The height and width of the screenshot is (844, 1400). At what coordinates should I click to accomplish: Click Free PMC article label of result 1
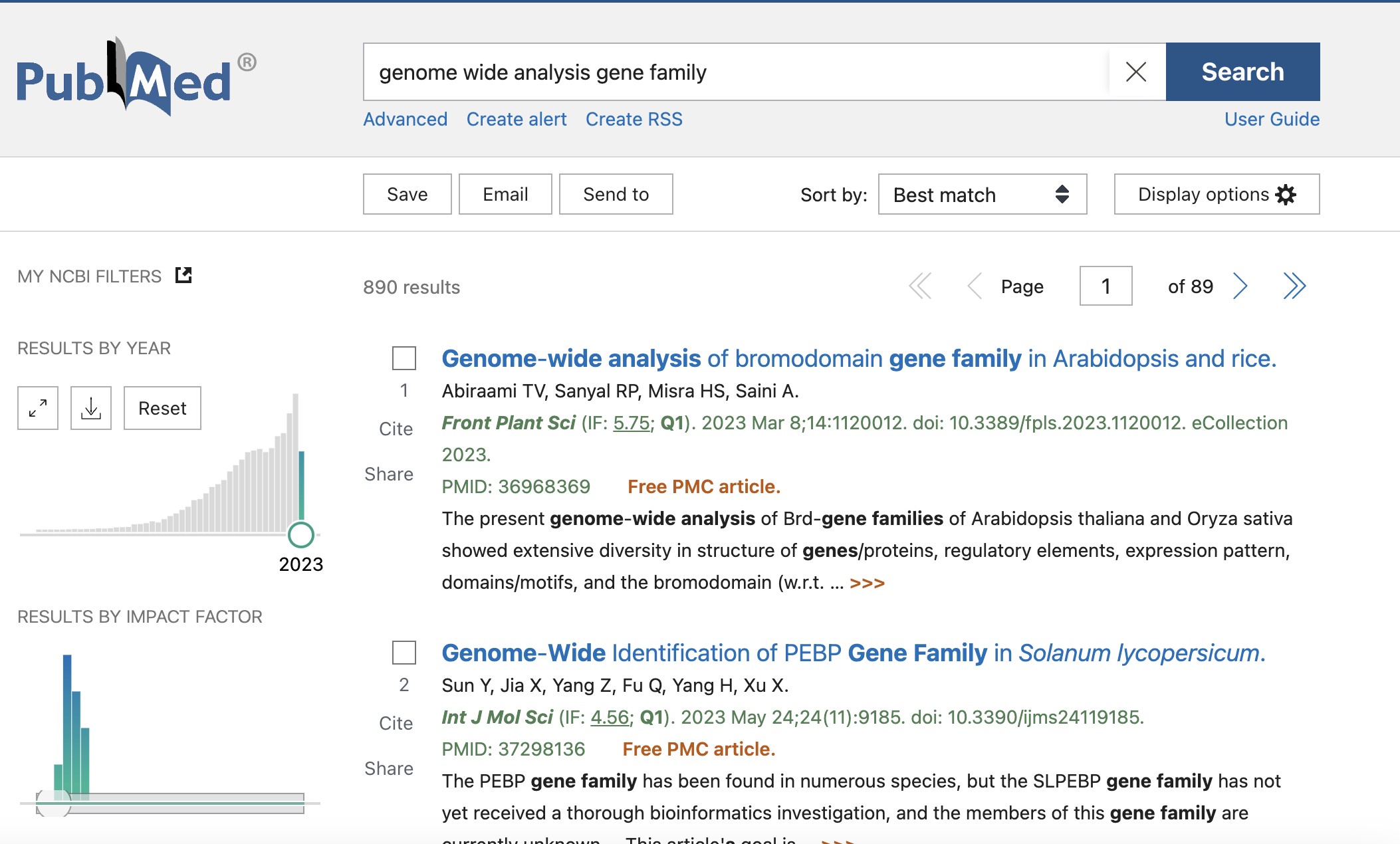point(704,486)
